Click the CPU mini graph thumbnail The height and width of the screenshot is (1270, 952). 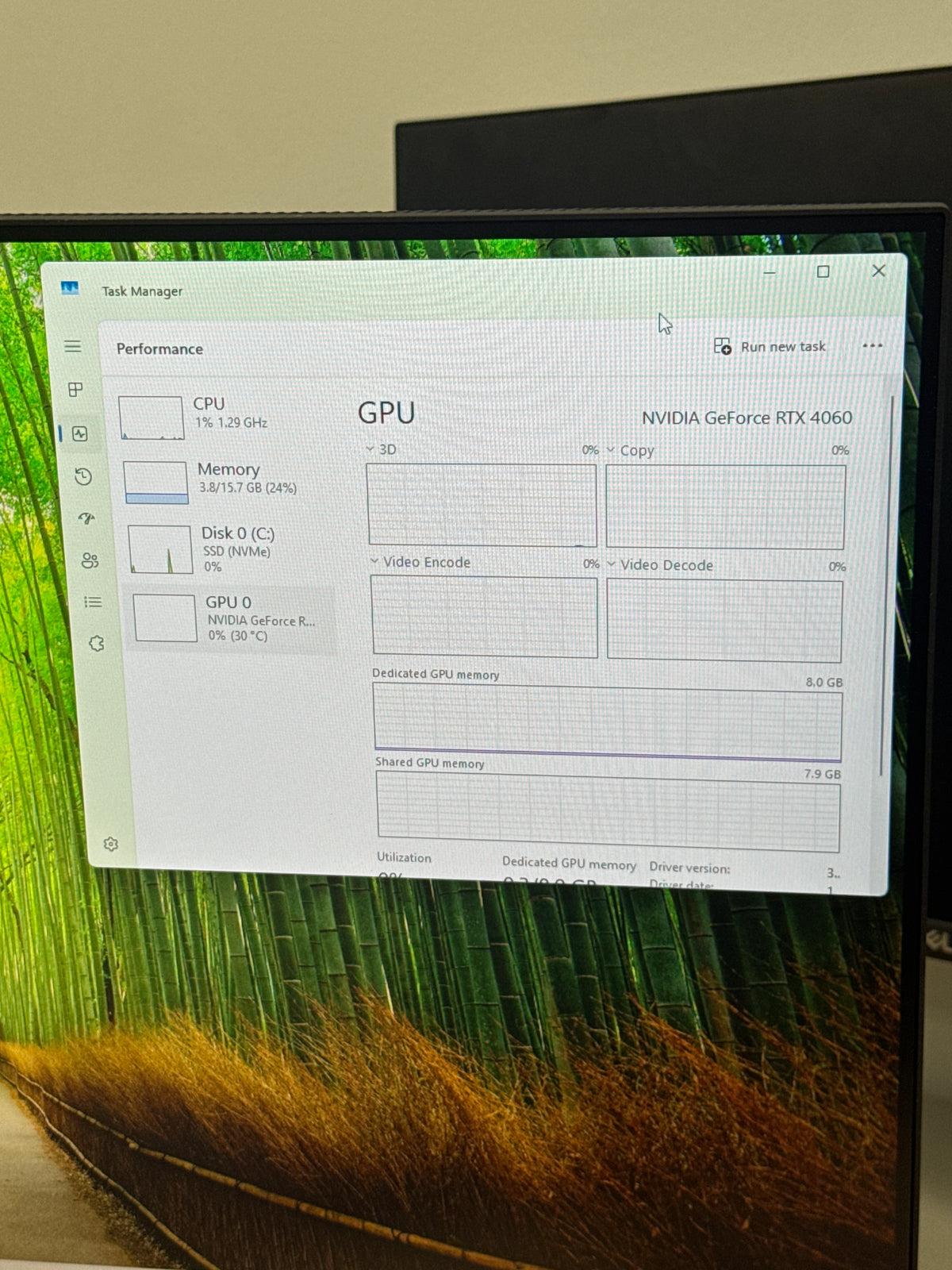coord(151,418)
